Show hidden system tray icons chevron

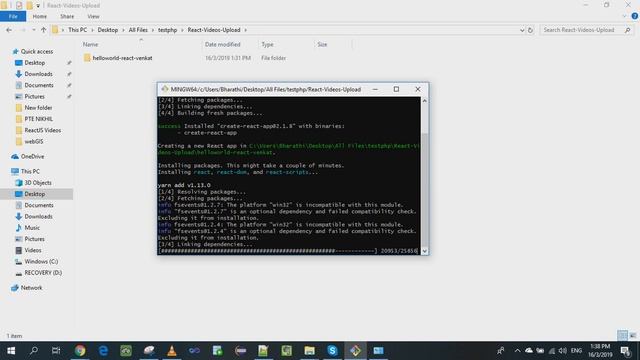(x=517, y=351)
